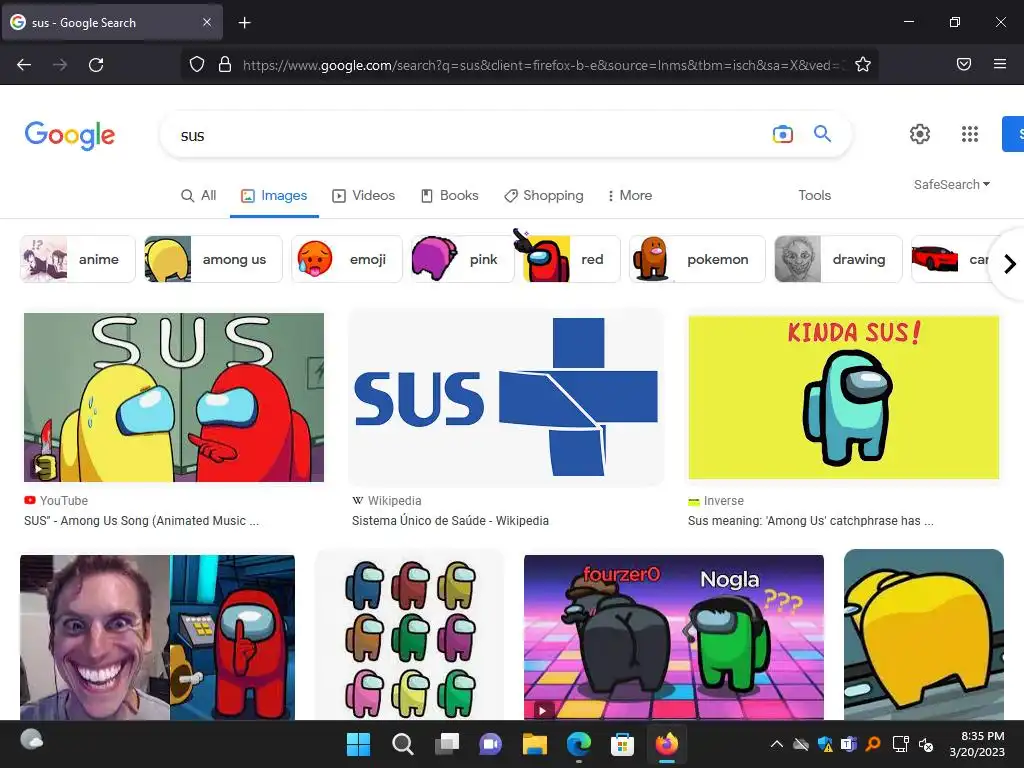Open the grinning man meme image
Viewport: 1024px width, 768px height.
point(157,637)
